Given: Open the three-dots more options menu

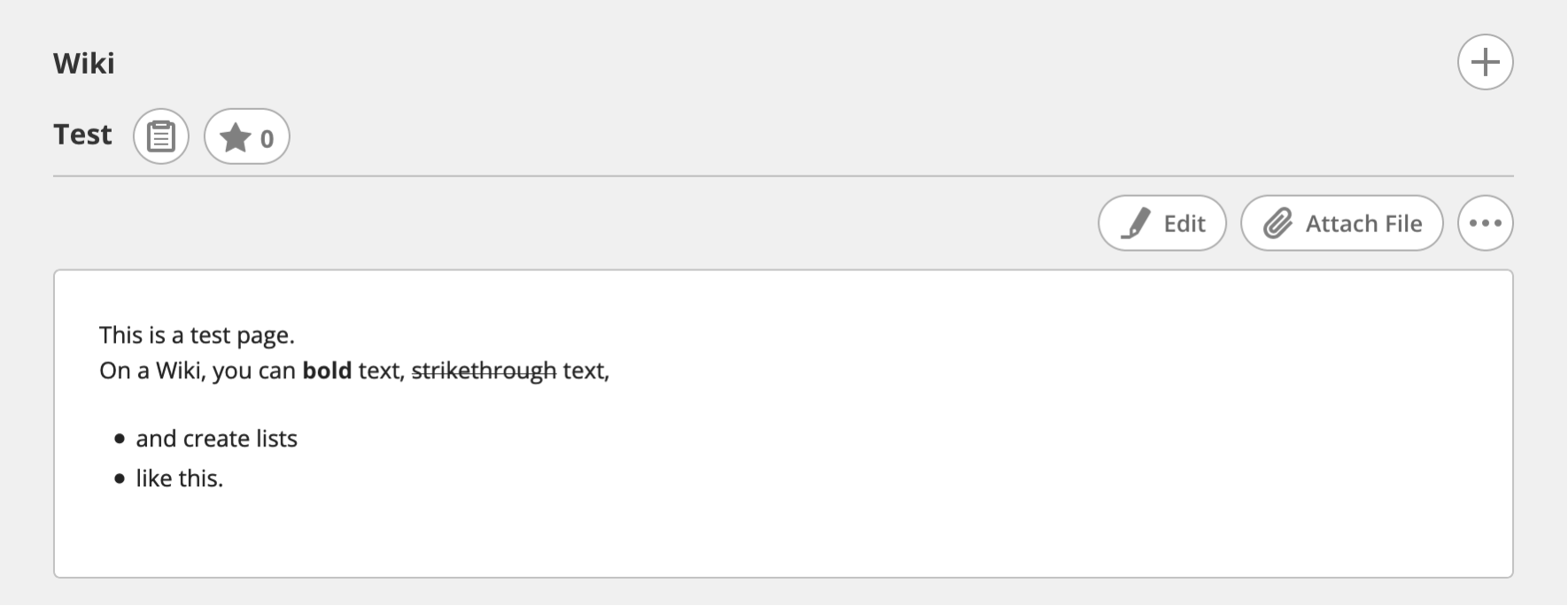Looking at the screenshot, I should click(x=1485, y=223).
